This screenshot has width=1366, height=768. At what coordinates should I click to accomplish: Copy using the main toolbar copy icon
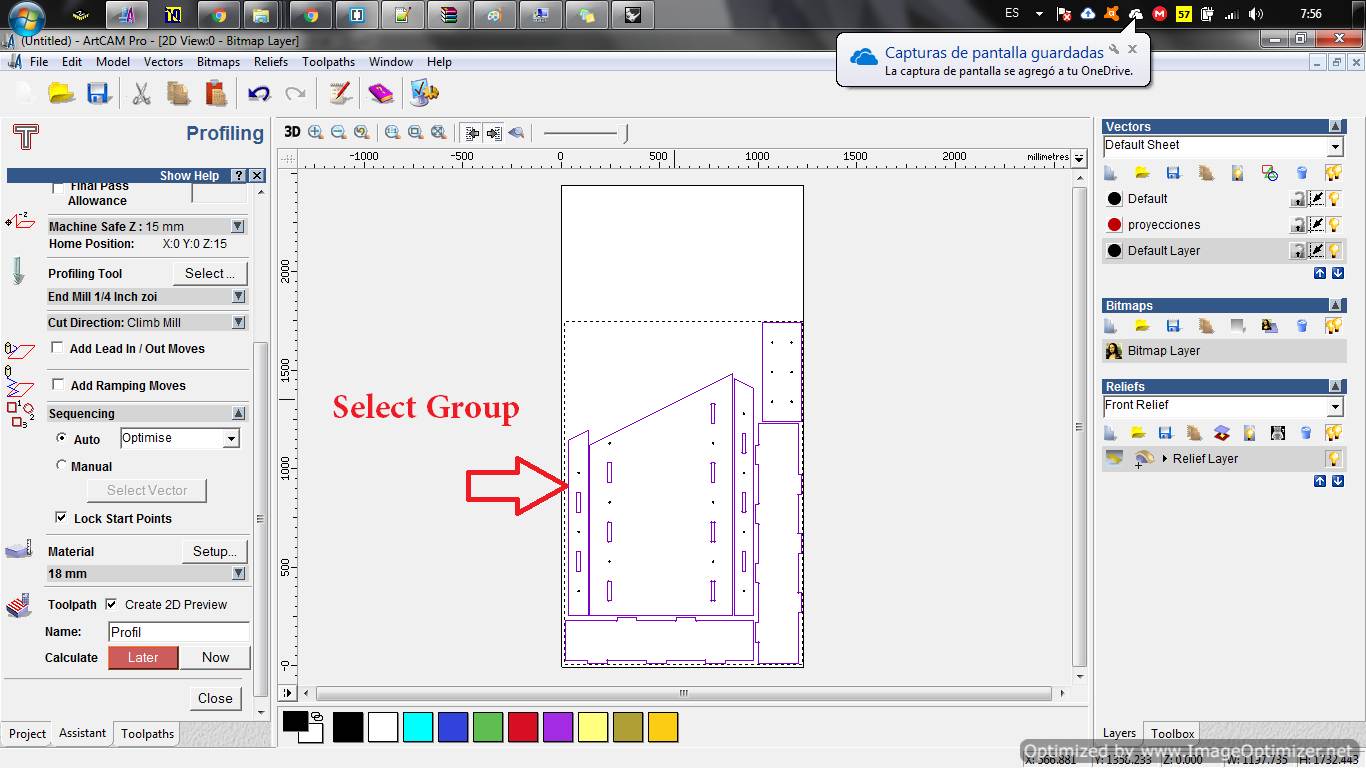[x=178, y=93]
